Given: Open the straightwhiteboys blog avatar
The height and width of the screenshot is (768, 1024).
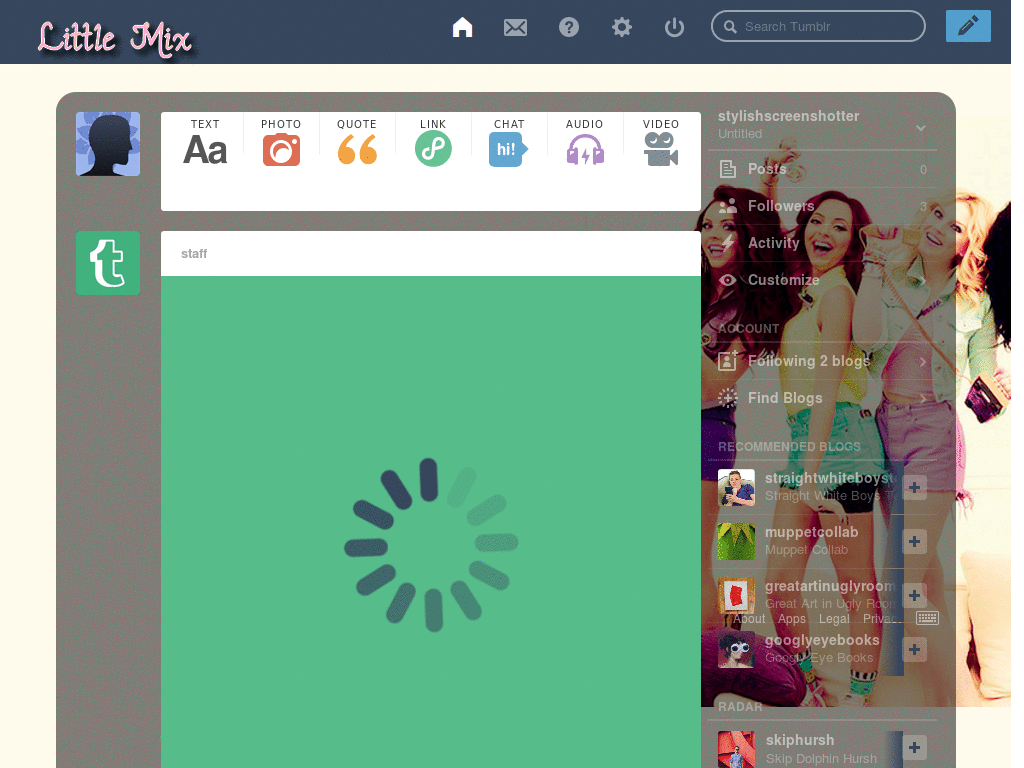Looking at the screenshot, I should tap(736, 488).
